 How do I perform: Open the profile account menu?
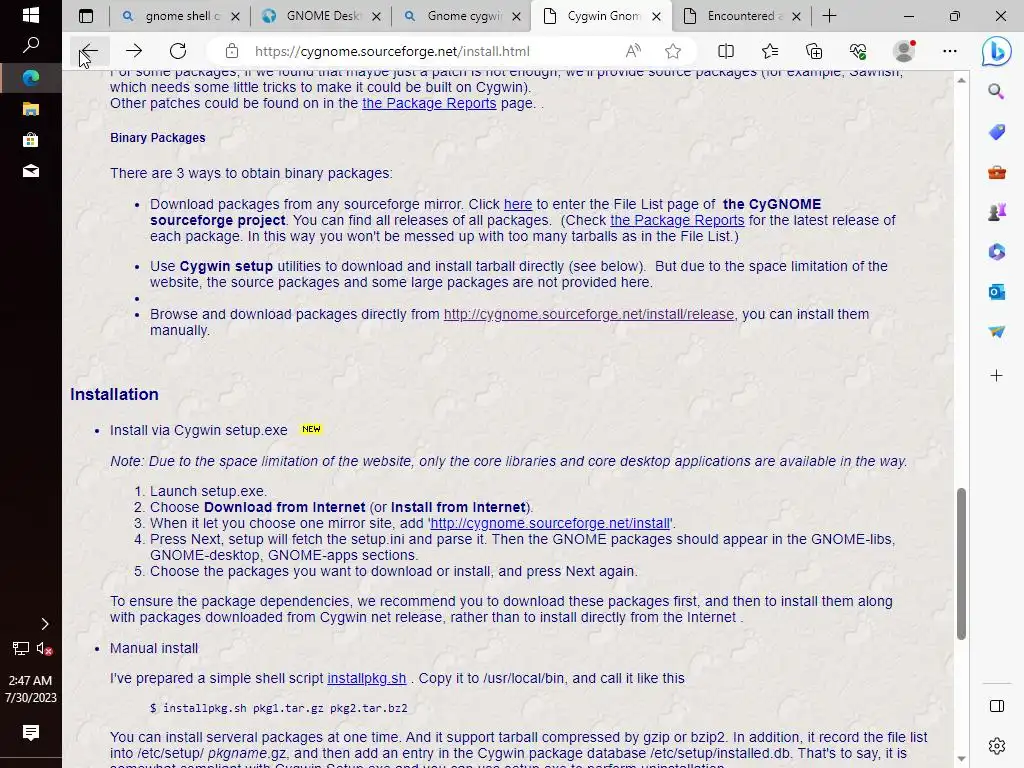point(904,51)
